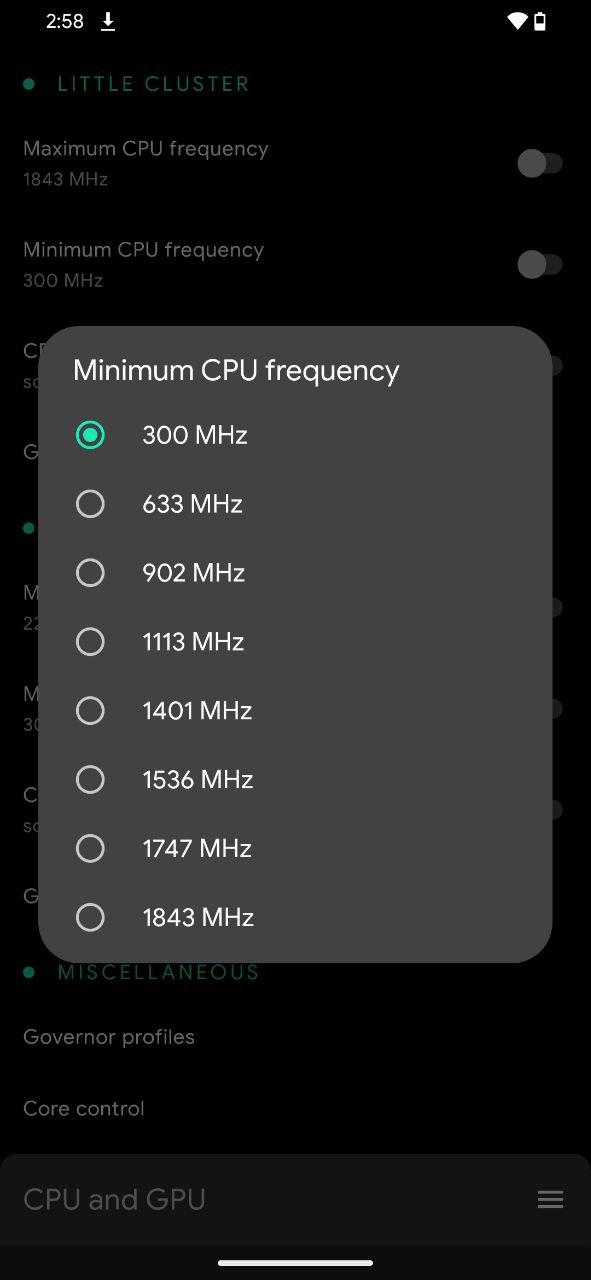Set minimum frequency to 1843 MHz

point(295,918)
